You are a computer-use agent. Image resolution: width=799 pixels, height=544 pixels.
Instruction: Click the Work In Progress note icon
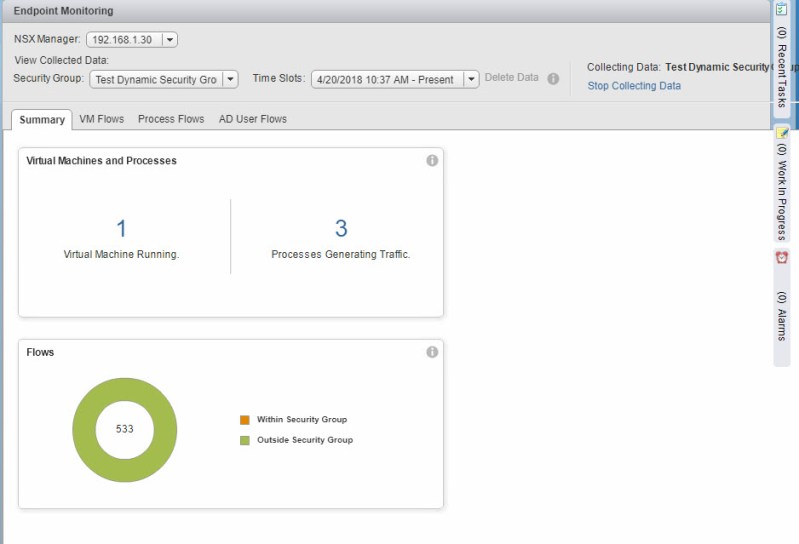click(782, 133)
